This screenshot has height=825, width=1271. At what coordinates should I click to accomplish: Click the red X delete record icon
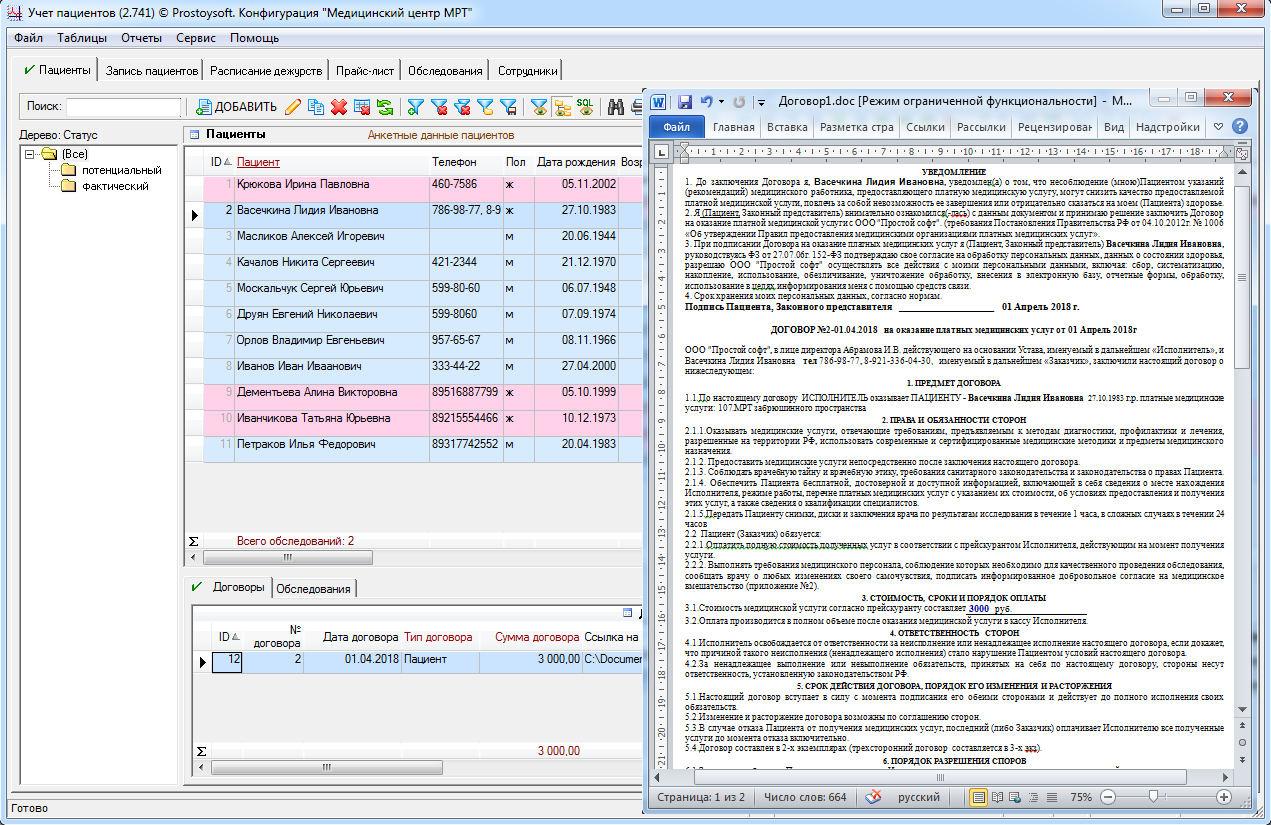click(339, 107)
